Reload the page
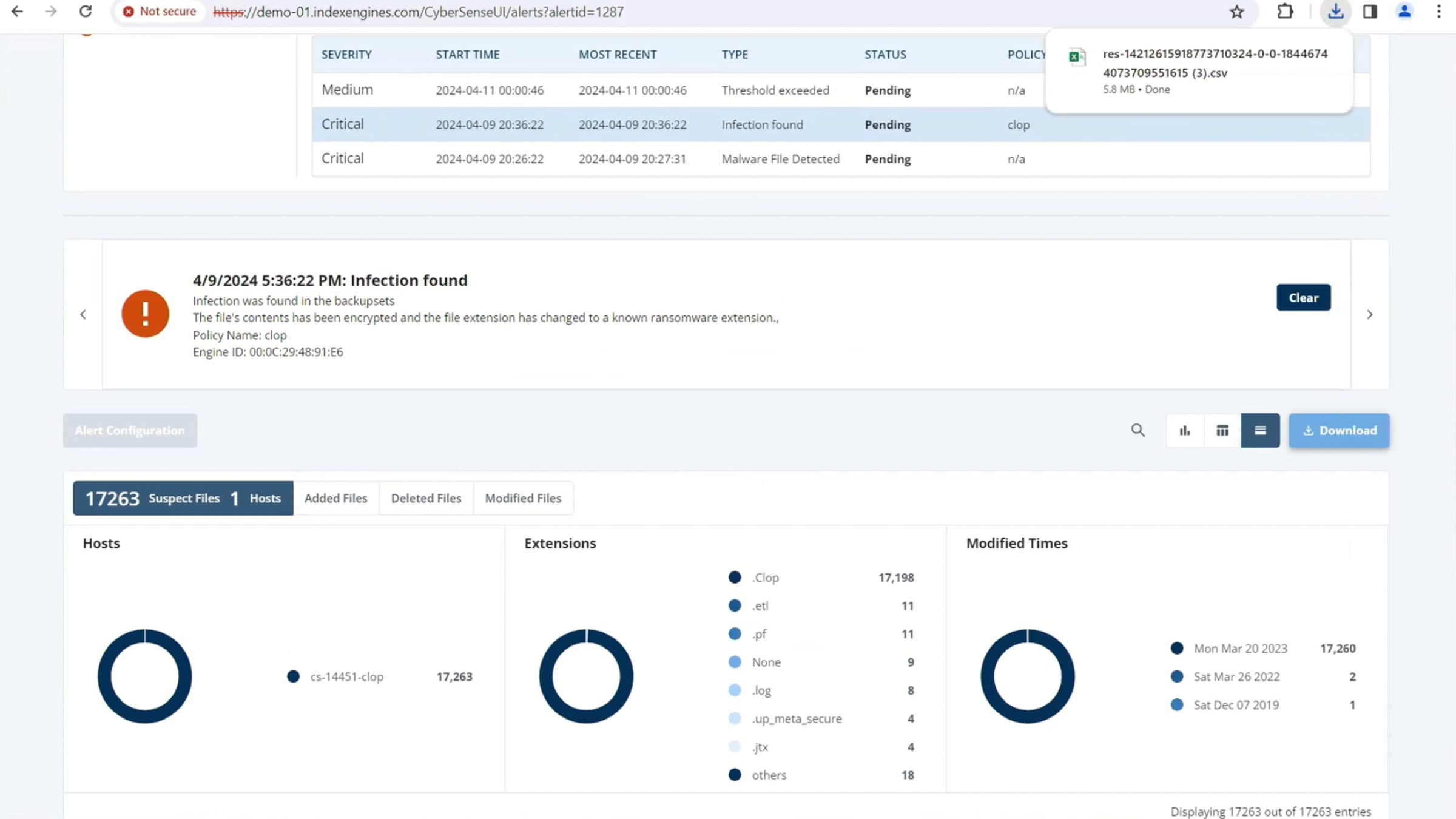This screenshot has height=819, width=1456. point(86,12)
